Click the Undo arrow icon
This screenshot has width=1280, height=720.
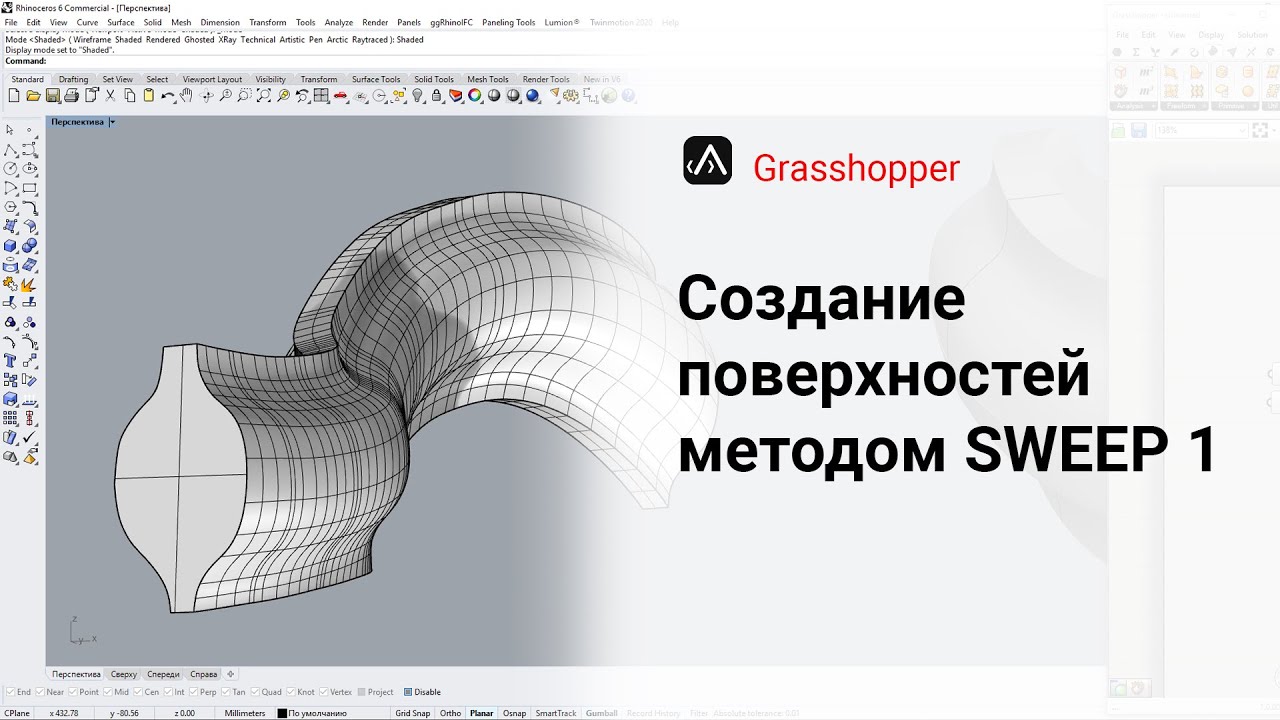pos(168,96)
